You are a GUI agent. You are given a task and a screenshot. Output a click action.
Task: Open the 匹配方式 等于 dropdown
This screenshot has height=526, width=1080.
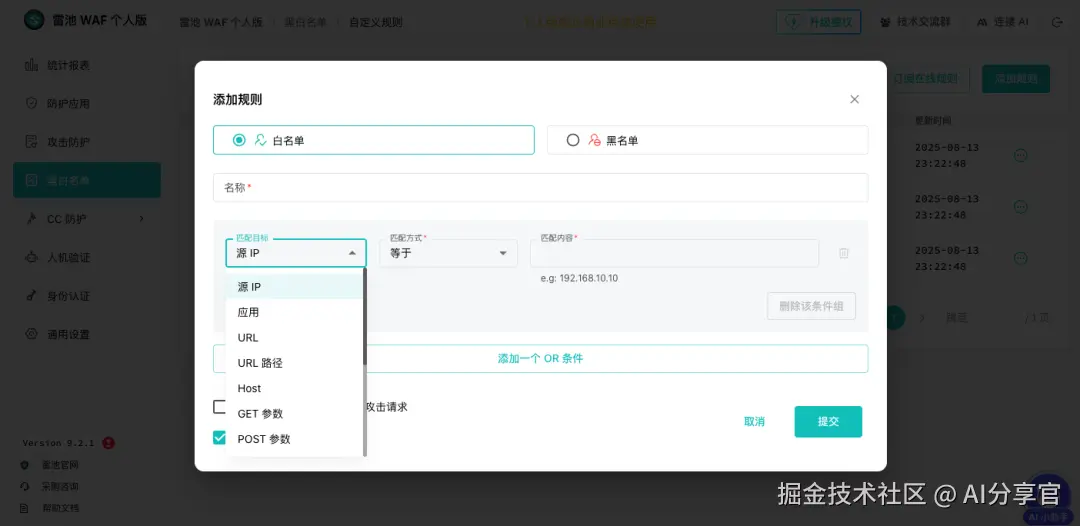tap(448, 253)
